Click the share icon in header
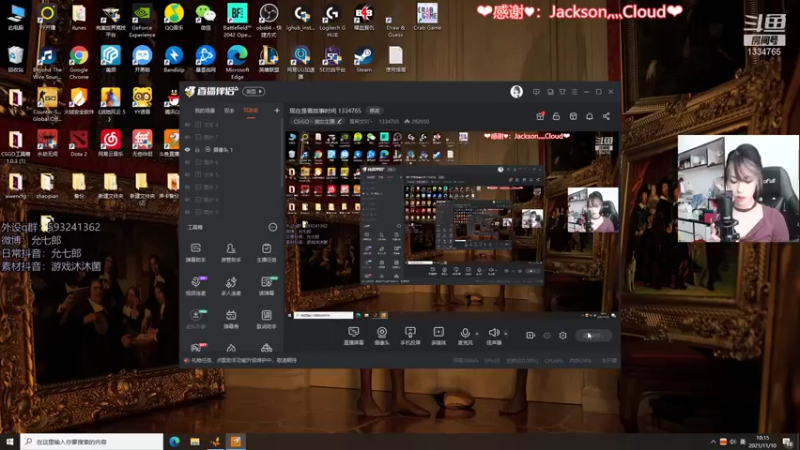 click(x=606, y=116)
